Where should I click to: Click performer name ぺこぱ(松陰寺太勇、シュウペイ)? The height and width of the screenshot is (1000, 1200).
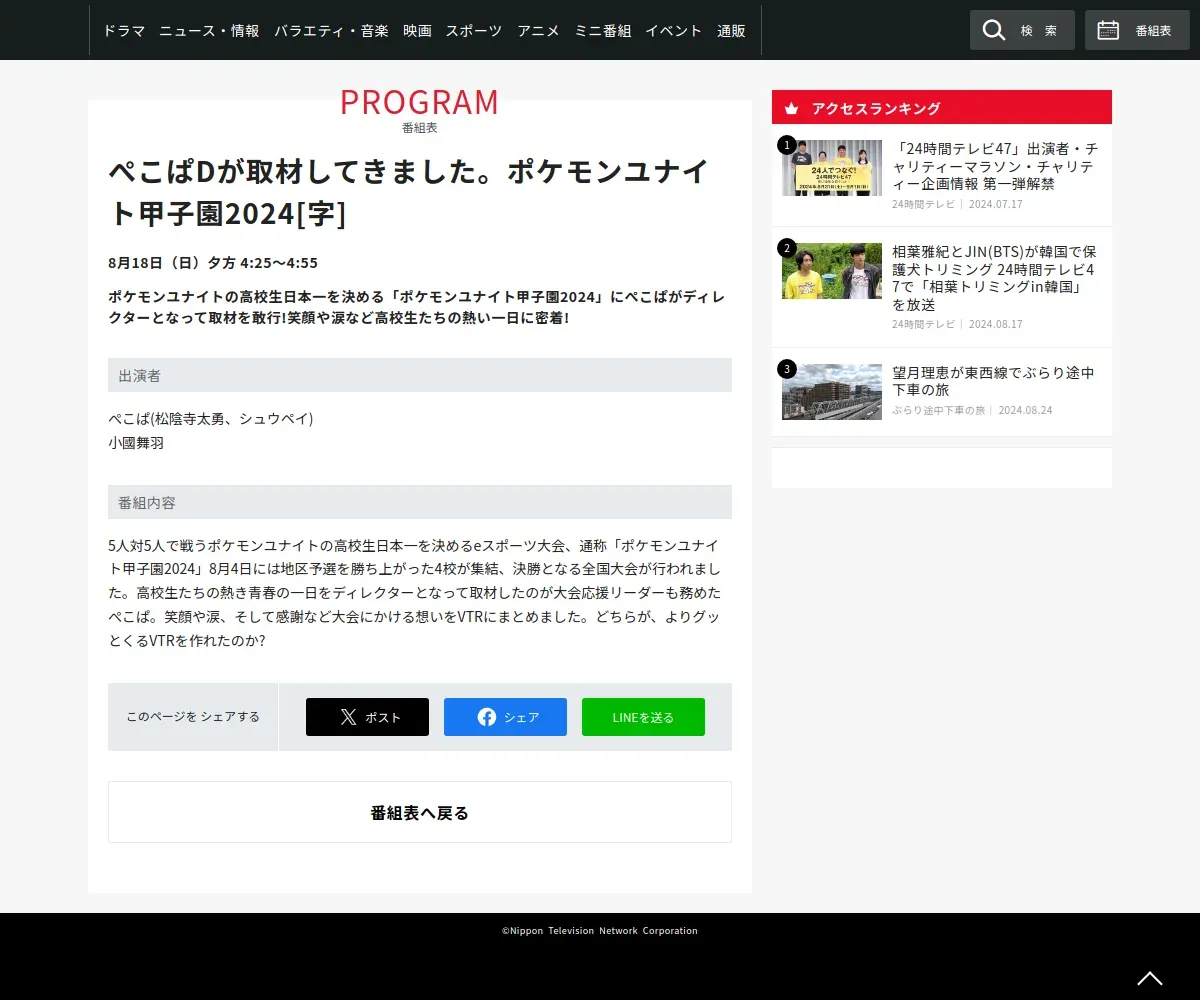pos(211,418)
